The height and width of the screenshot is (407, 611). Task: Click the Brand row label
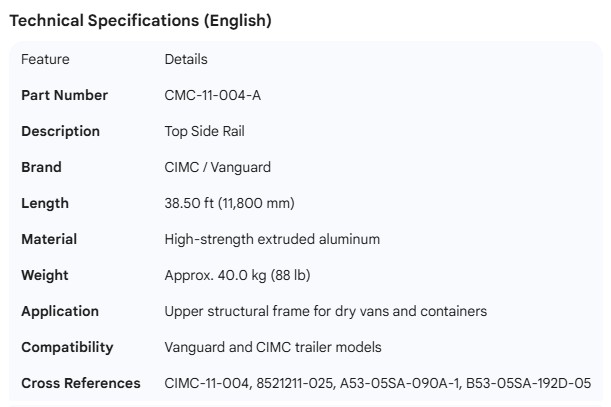pyautogui.click(x=41, y=167)
